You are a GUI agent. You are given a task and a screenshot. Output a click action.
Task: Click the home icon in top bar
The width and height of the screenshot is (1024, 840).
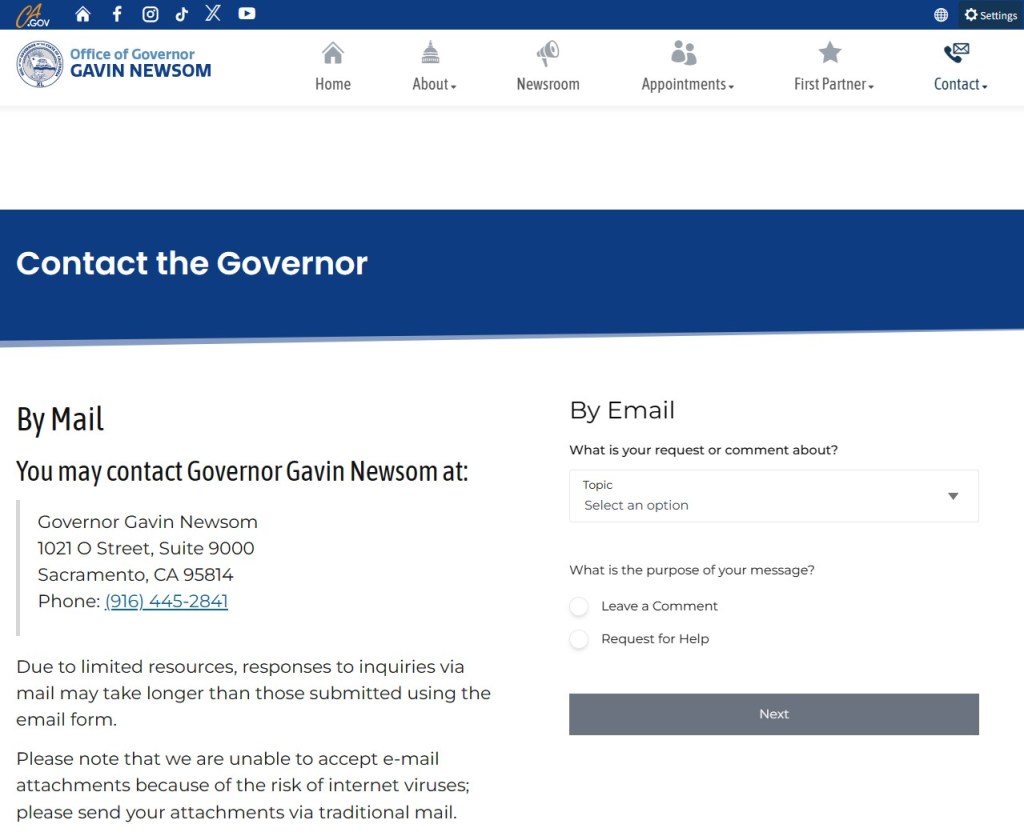tap(83, 14)
